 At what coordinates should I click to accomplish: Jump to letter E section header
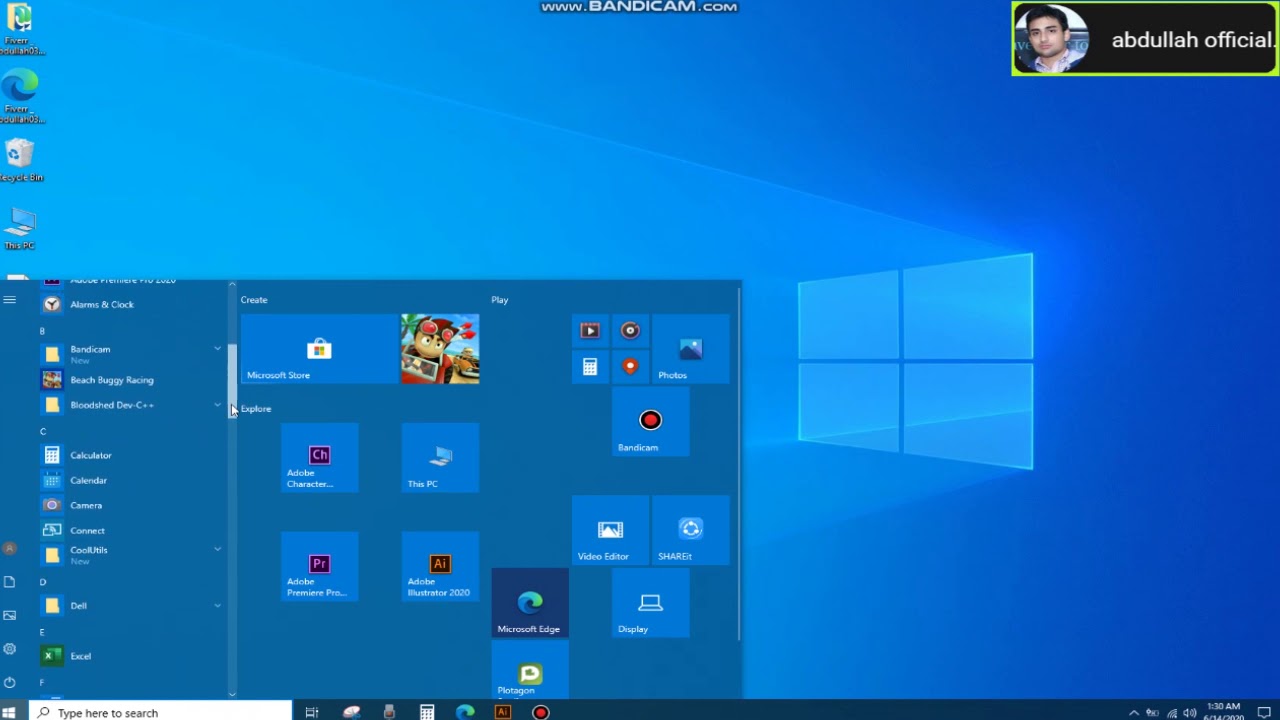coord(42,632)
